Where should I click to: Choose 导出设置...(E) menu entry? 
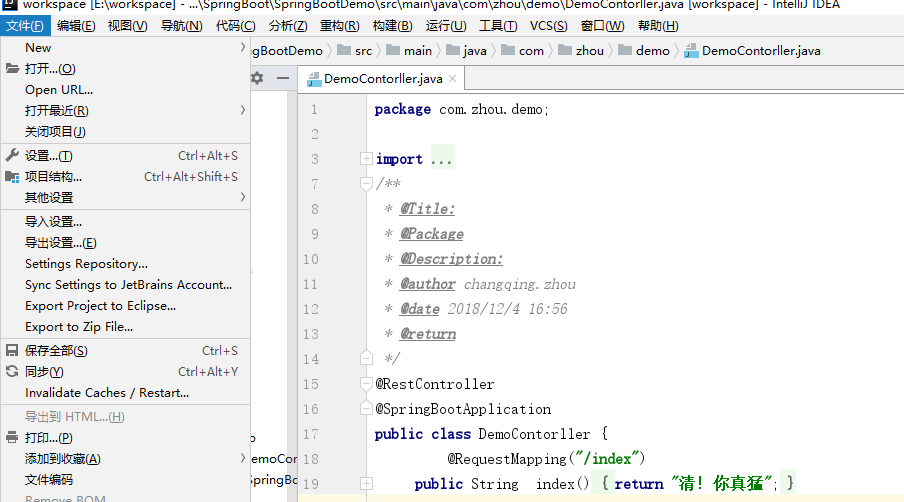[x=126, y=243]
